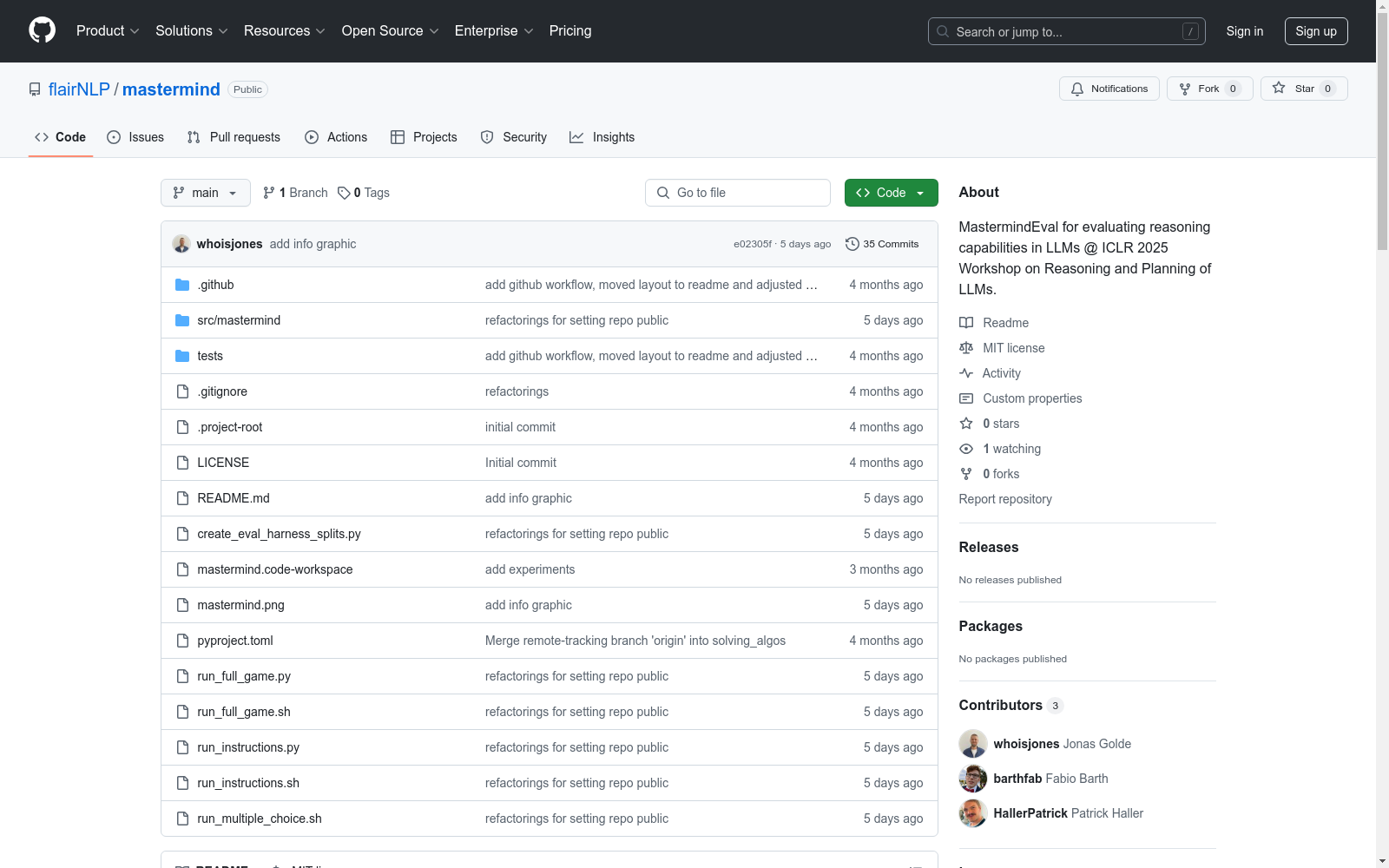Viewport: 1389px width, 868px height.
Task: Open the Packages section heading link
Action: point(991,626)
